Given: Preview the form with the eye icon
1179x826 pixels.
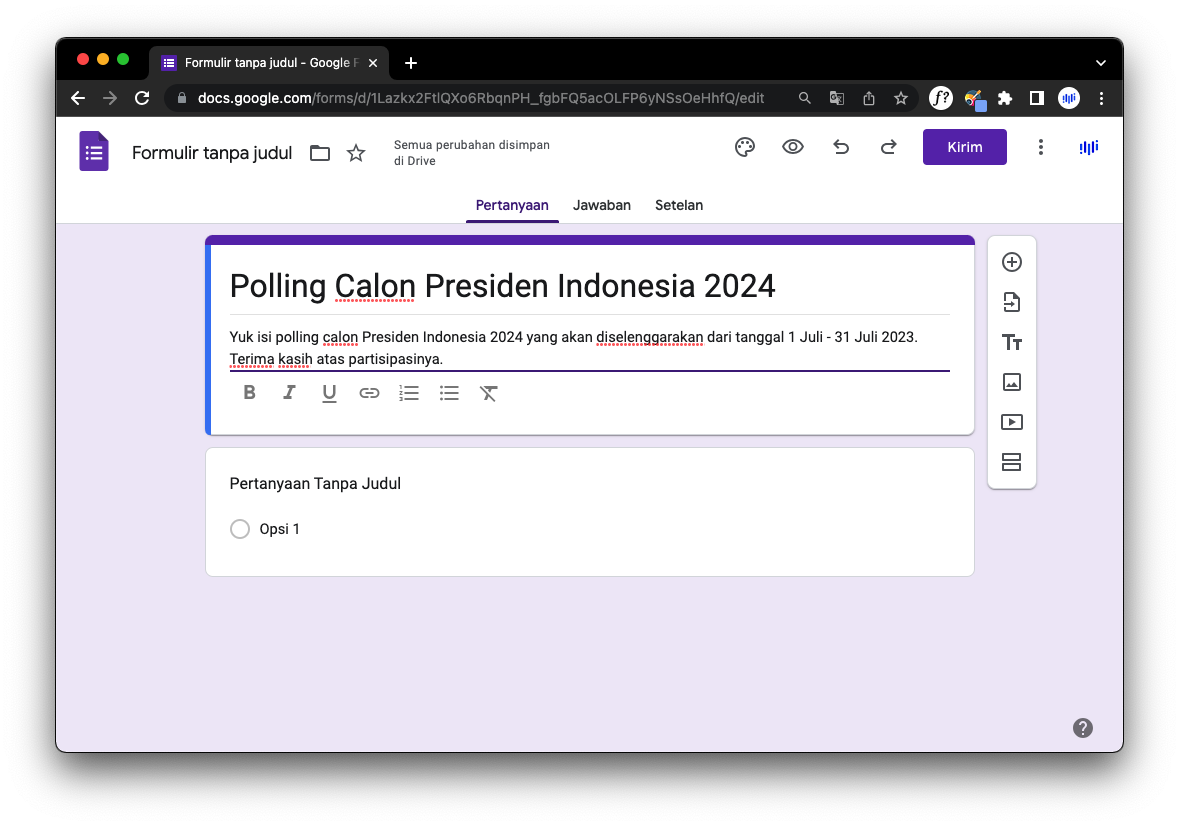Looking at the screenshot, I should pyautogui.click(x=792, y=147).
